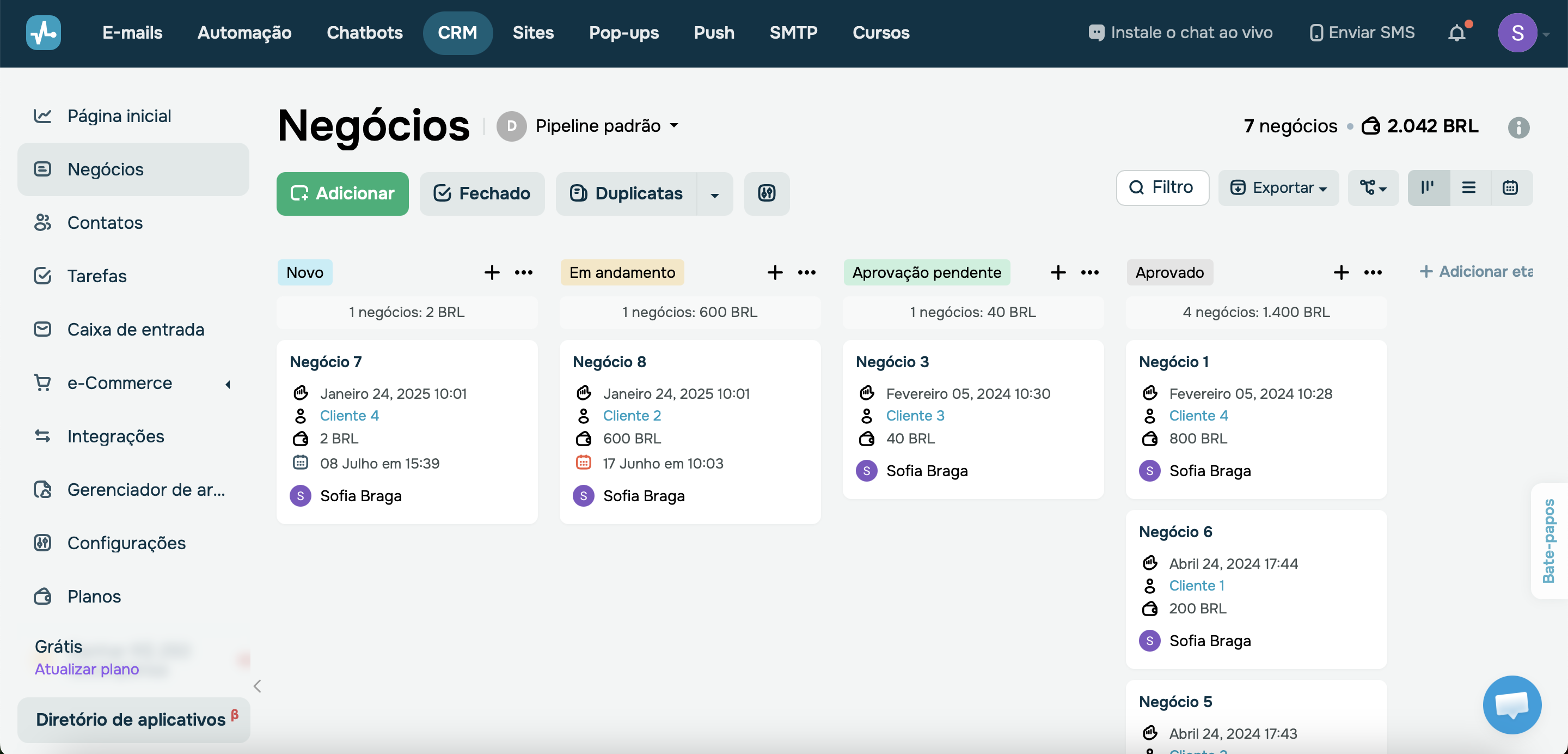
Task: Click the Duplicatas button
Action: [x=626, y=194]
